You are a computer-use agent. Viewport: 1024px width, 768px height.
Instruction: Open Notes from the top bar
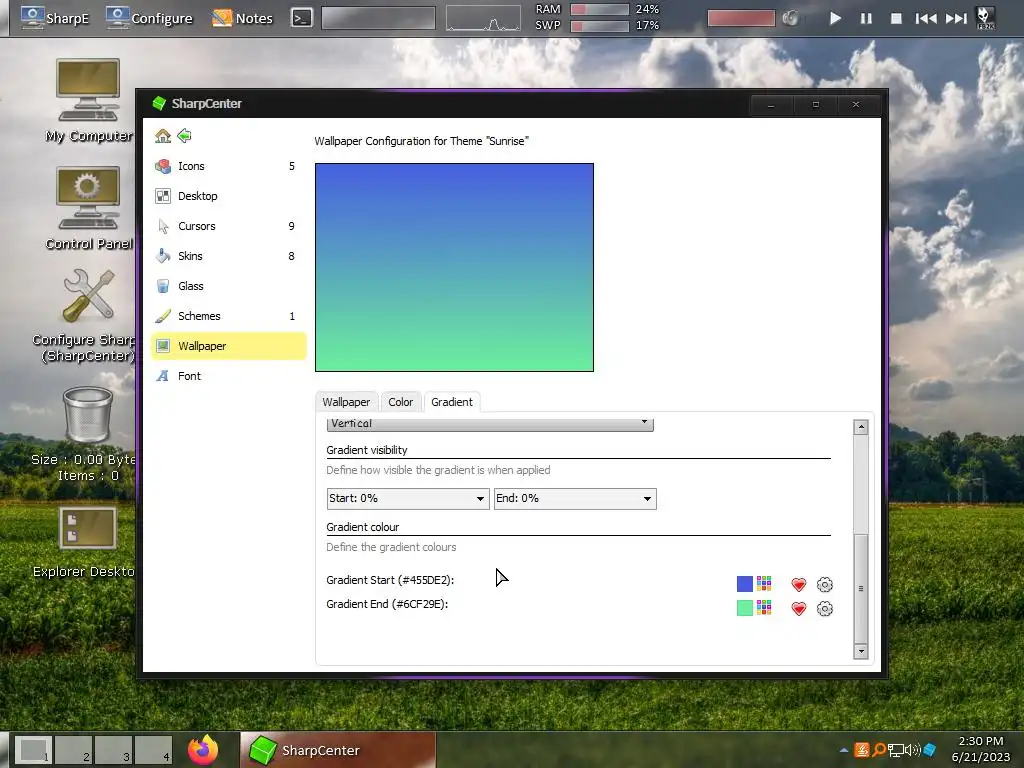[x=242, y=18]
